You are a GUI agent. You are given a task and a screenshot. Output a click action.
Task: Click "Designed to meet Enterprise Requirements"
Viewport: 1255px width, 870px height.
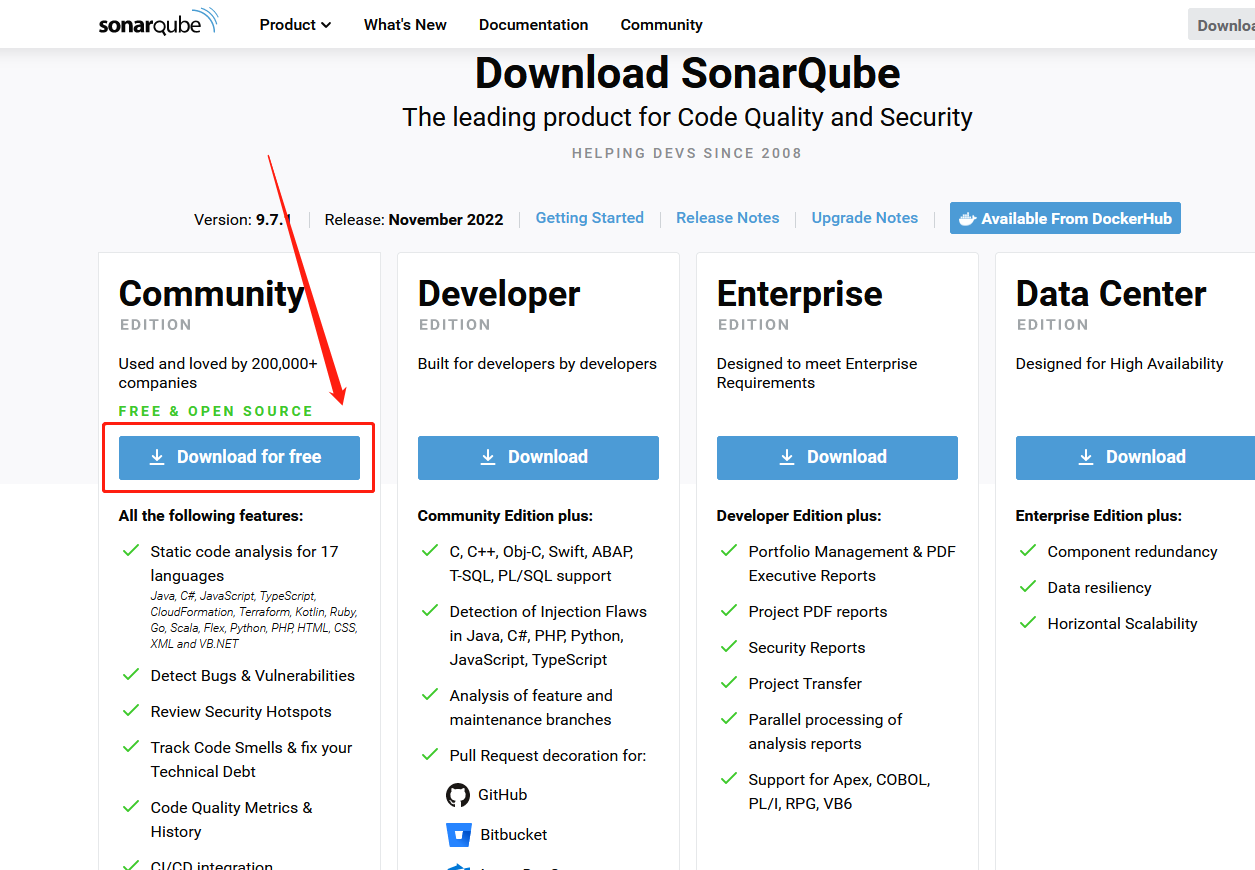click(817, 373)
